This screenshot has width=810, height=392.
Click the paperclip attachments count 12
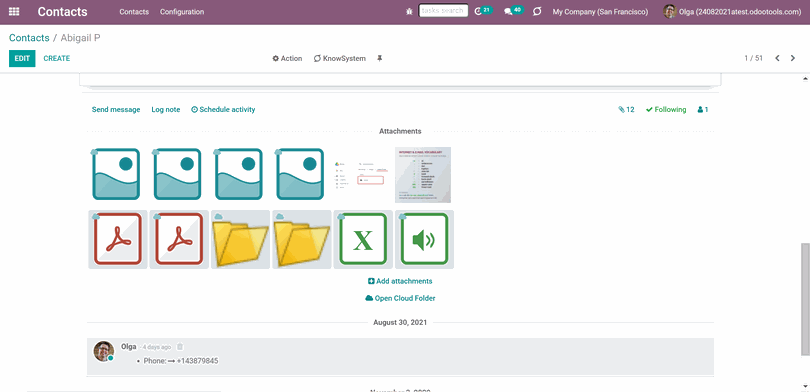(x=626, y=109)
